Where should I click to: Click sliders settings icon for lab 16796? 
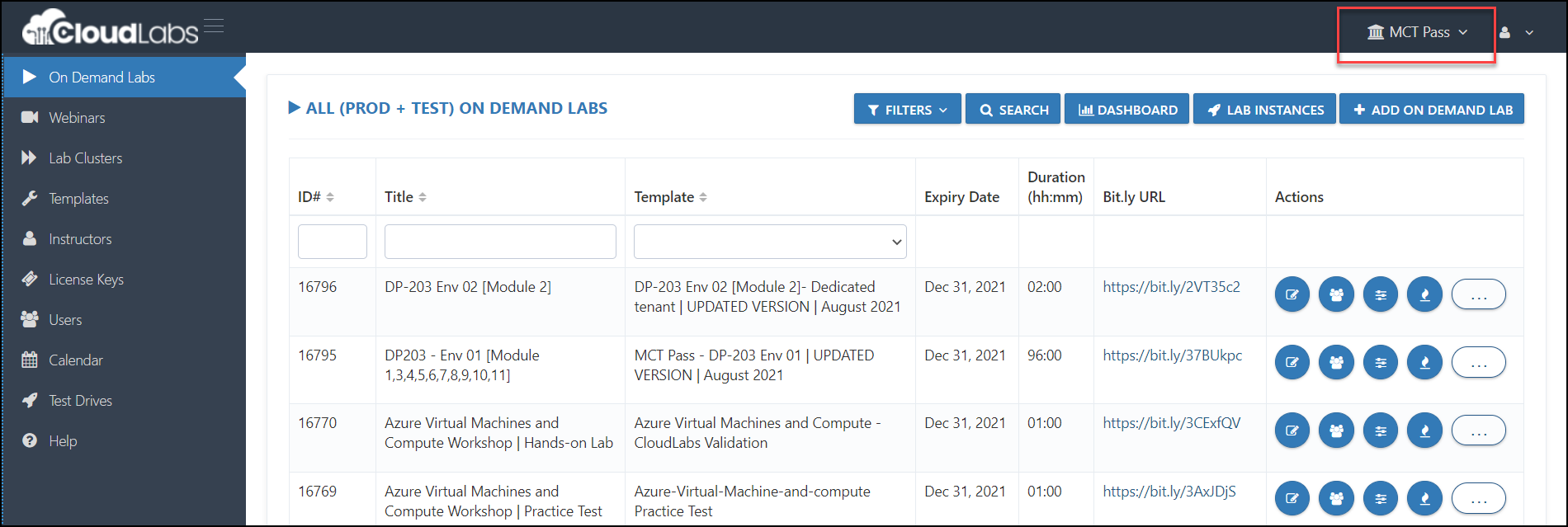tap(1381, 294)
